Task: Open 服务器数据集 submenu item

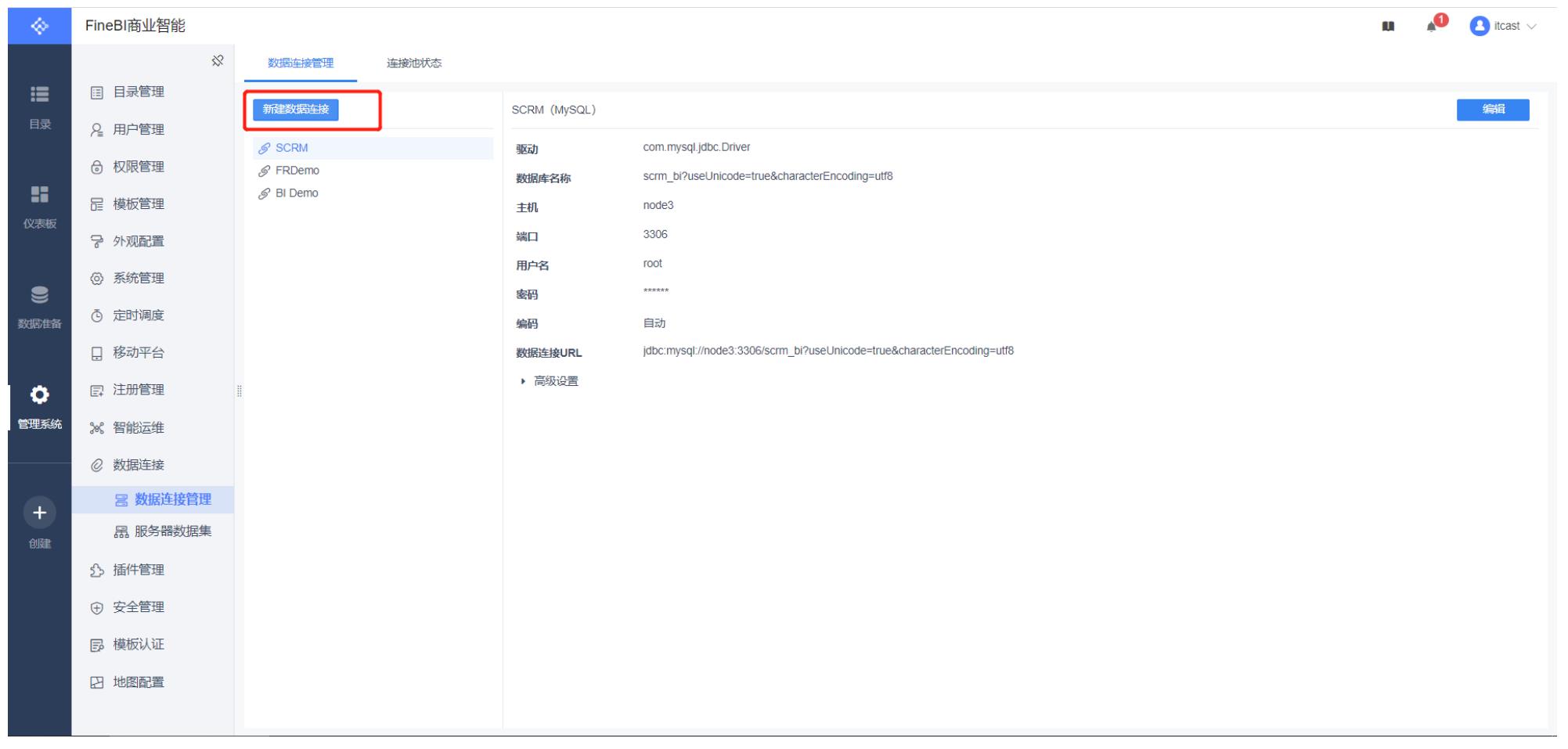Action: [x=153, y=531]
